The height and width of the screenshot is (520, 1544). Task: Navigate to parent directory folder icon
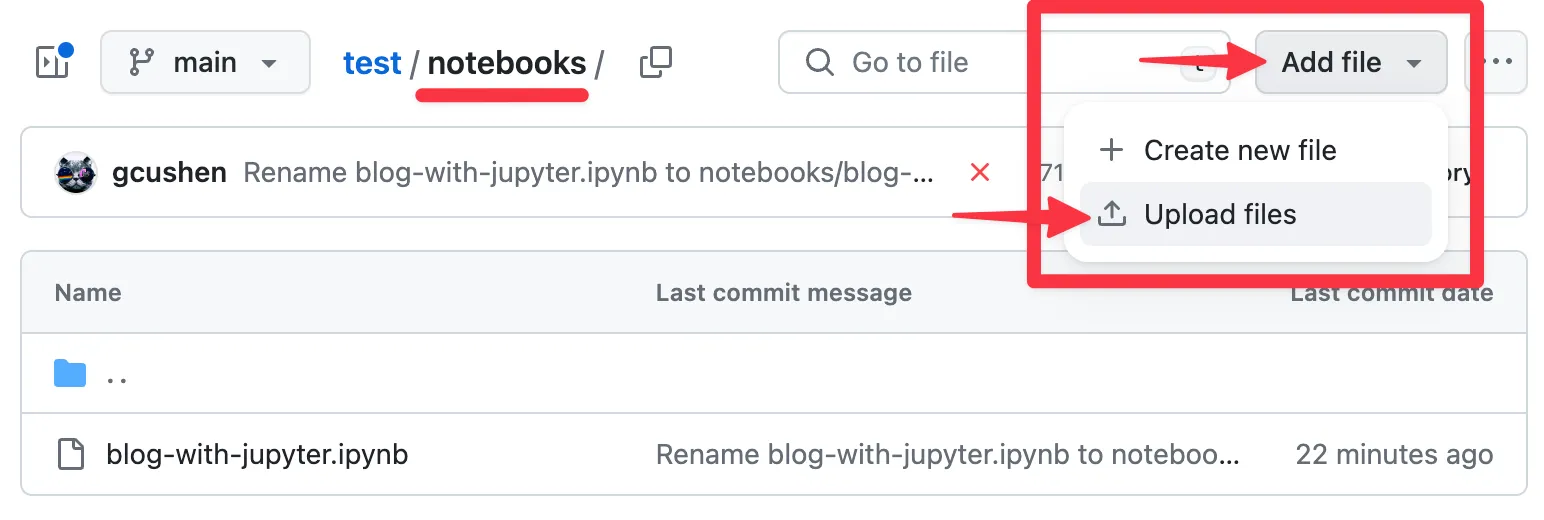click(x=70, y=375)
